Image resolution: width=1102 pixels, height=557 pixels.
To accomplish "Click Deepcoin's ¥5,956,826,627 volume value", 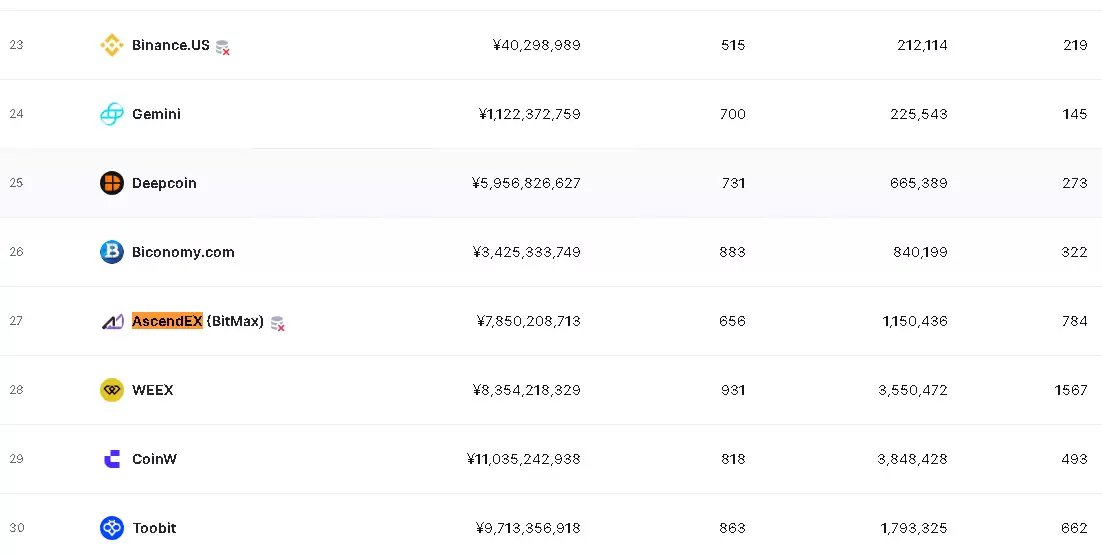I will [x=526, y=183].
